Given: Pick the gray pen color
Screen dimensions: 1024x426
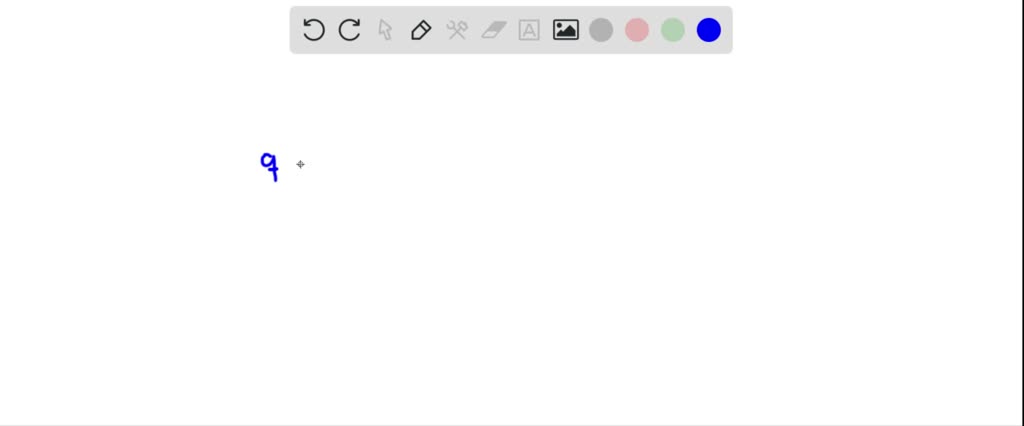Looking at the screenshot, I should tap(601, 30).
